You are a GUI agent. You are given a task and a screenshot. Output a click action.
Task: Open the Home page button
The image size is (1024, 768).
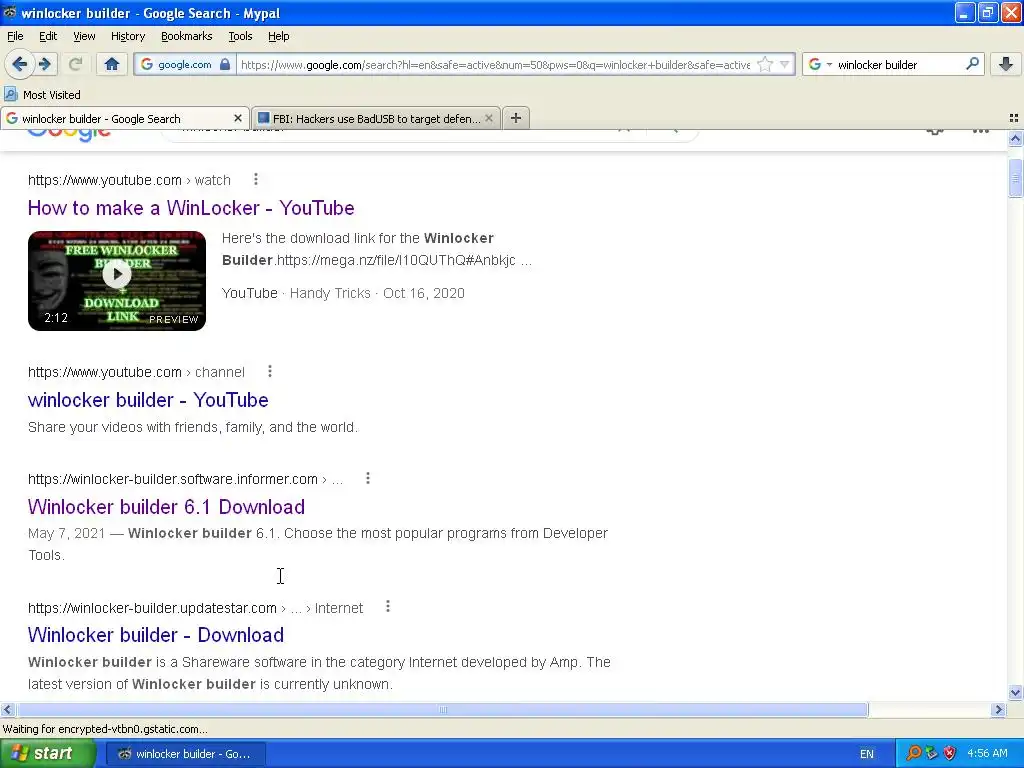pos(112,64)
